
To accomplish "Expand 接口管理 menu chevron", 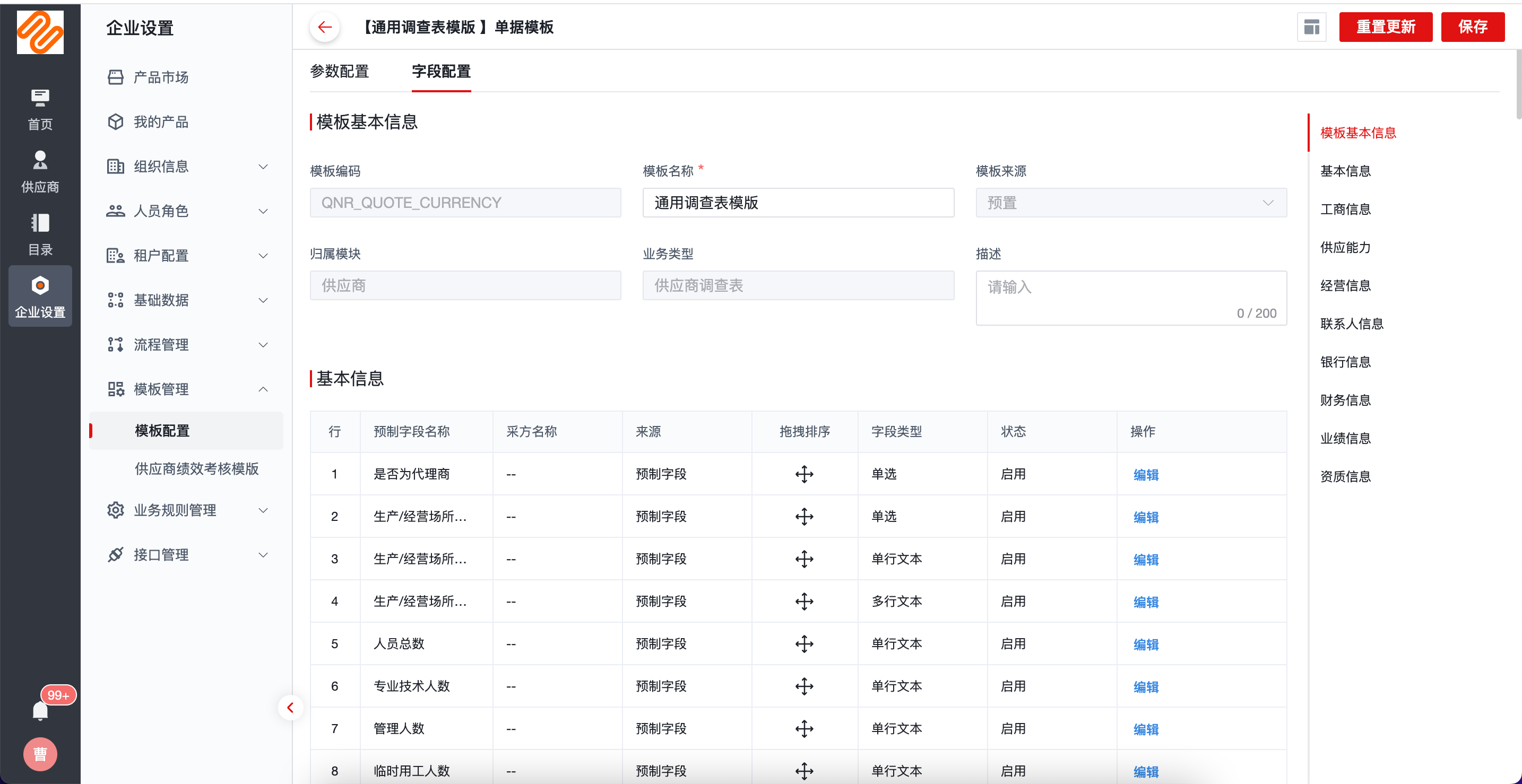I will (x=264, y=555).
